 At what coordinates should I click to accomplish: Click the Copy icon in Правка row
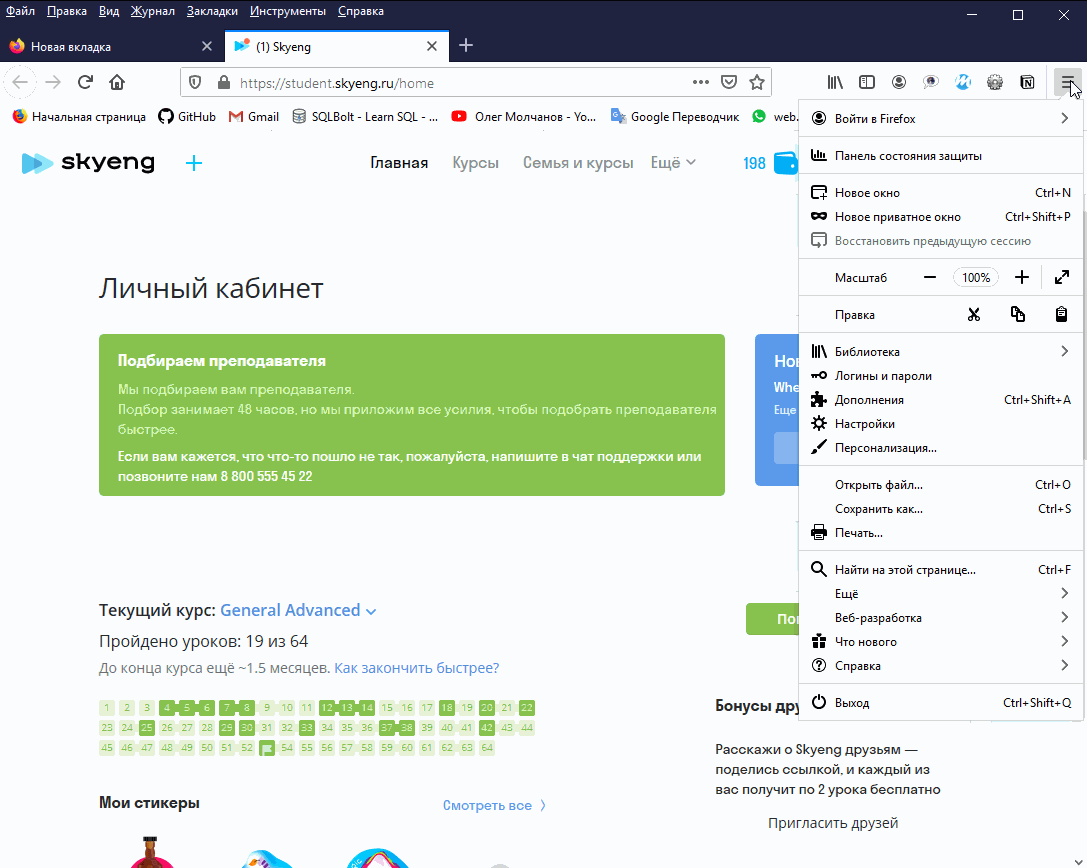[1018, 315]
